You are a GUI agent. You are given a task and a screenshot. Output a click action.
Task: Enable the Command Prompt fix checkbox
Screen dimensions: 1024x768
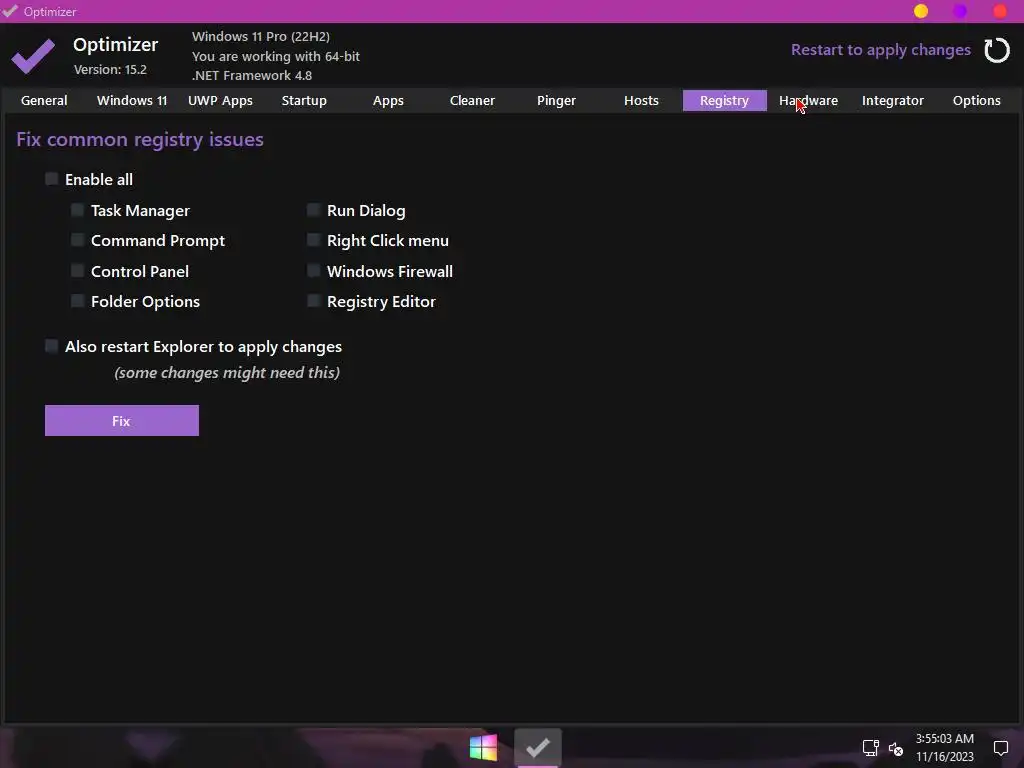pyautogui.click(x=77, y=240)
